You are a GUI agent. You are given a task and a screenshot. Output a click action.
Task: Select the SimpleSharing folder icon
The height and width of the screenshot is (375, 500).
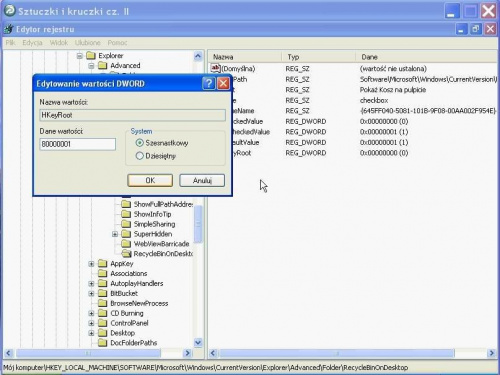[x=126, y=224]
